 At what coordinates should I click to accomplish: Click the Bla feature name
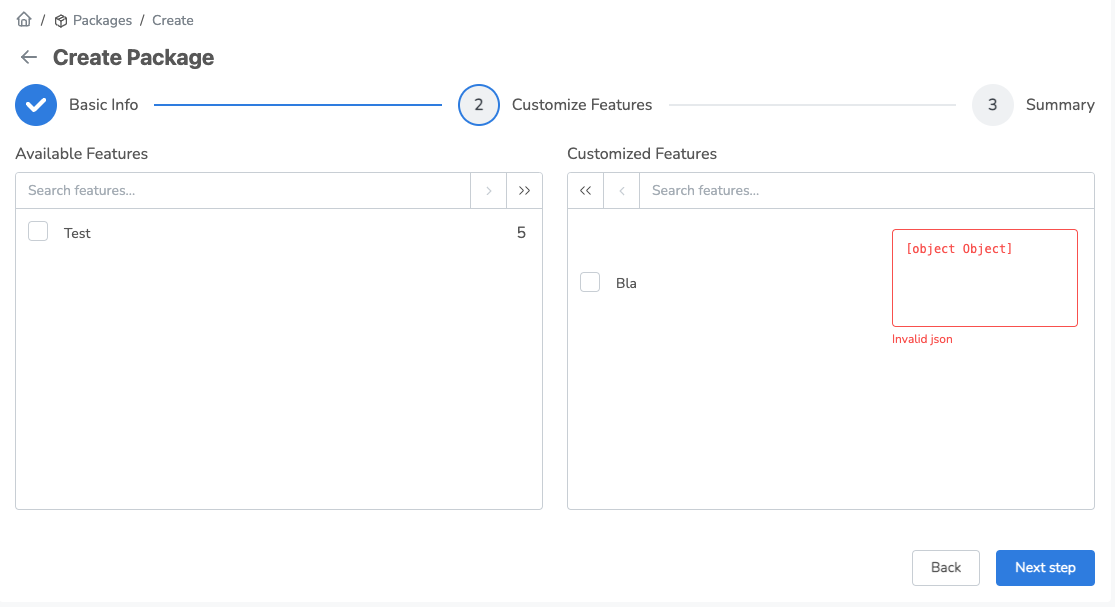click(626, 283)
